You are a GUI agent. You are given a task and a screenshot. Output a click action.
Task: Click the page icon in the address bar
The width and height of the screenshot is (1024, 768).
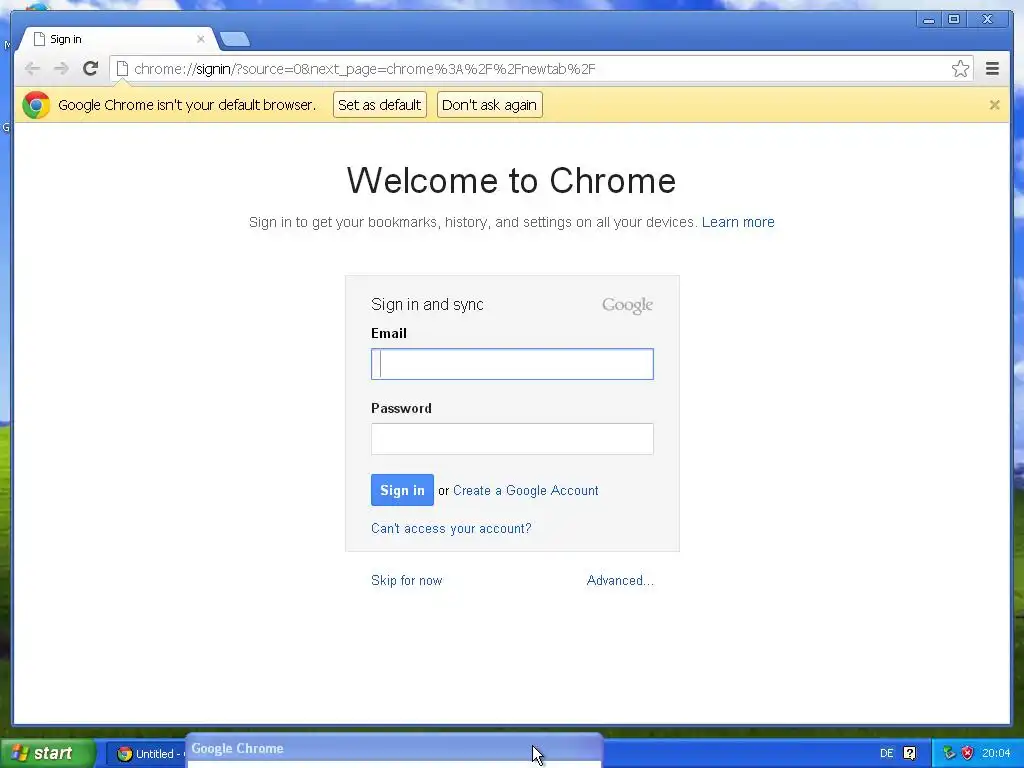[x=122, y=69]
